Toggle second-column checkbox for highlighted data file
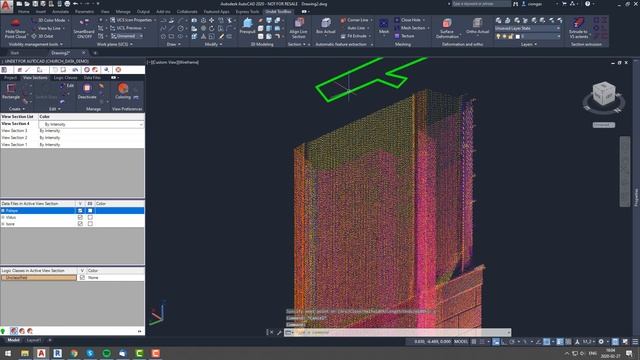The image size is (640, 360). pyautogui.click(x=90, y=211)
